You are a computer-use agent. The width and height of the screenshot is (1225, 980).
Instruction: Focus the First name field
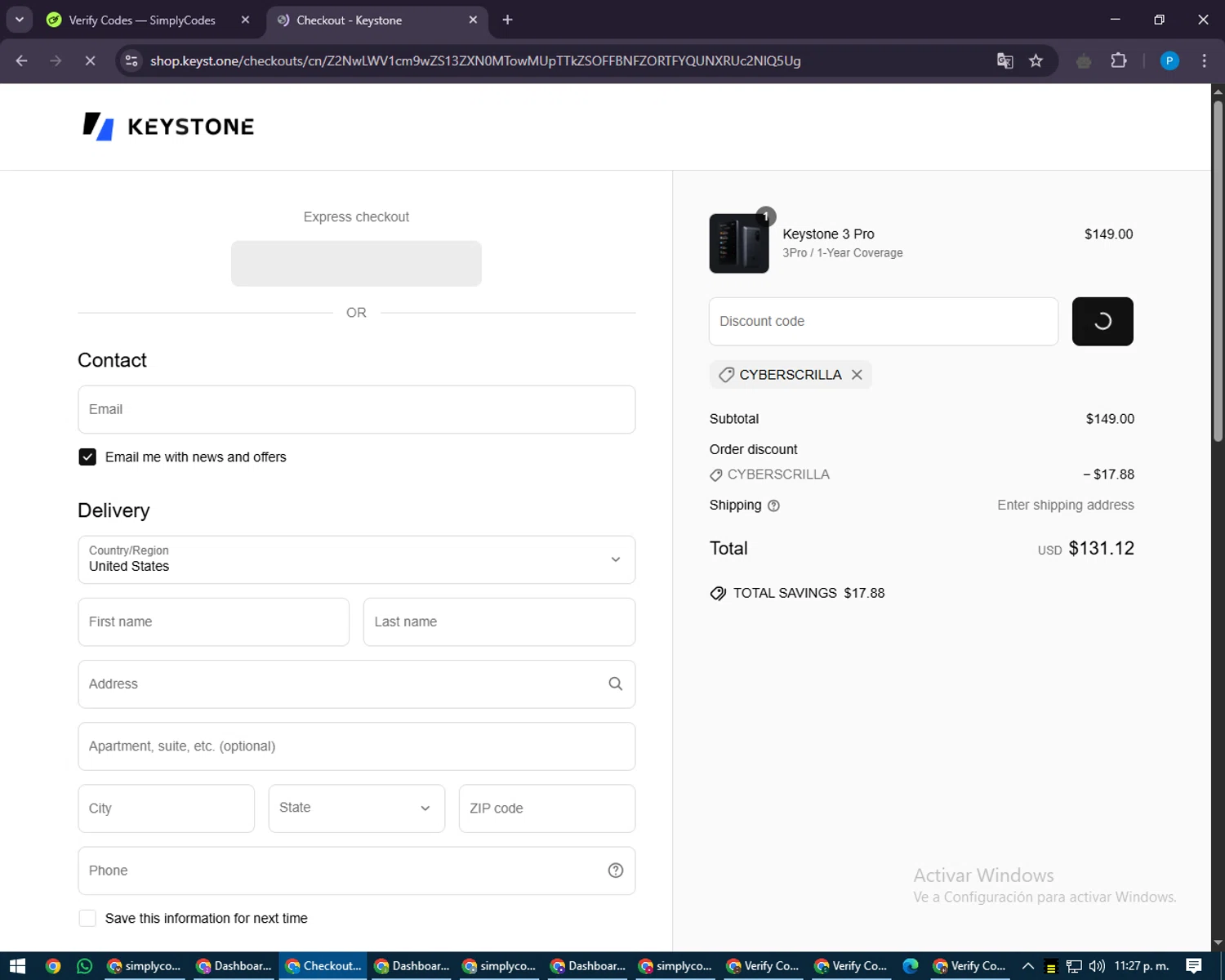click(214, 622)
